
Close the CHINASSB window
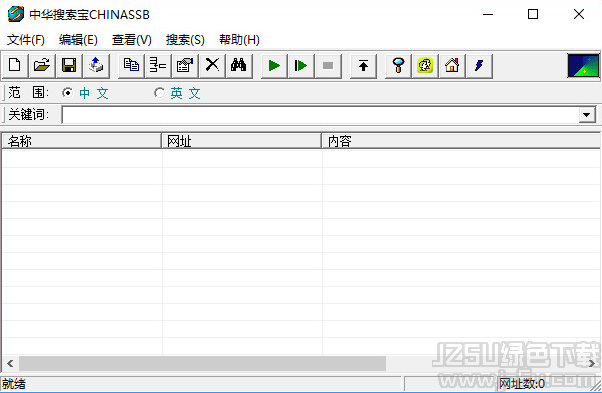[579, 15]
